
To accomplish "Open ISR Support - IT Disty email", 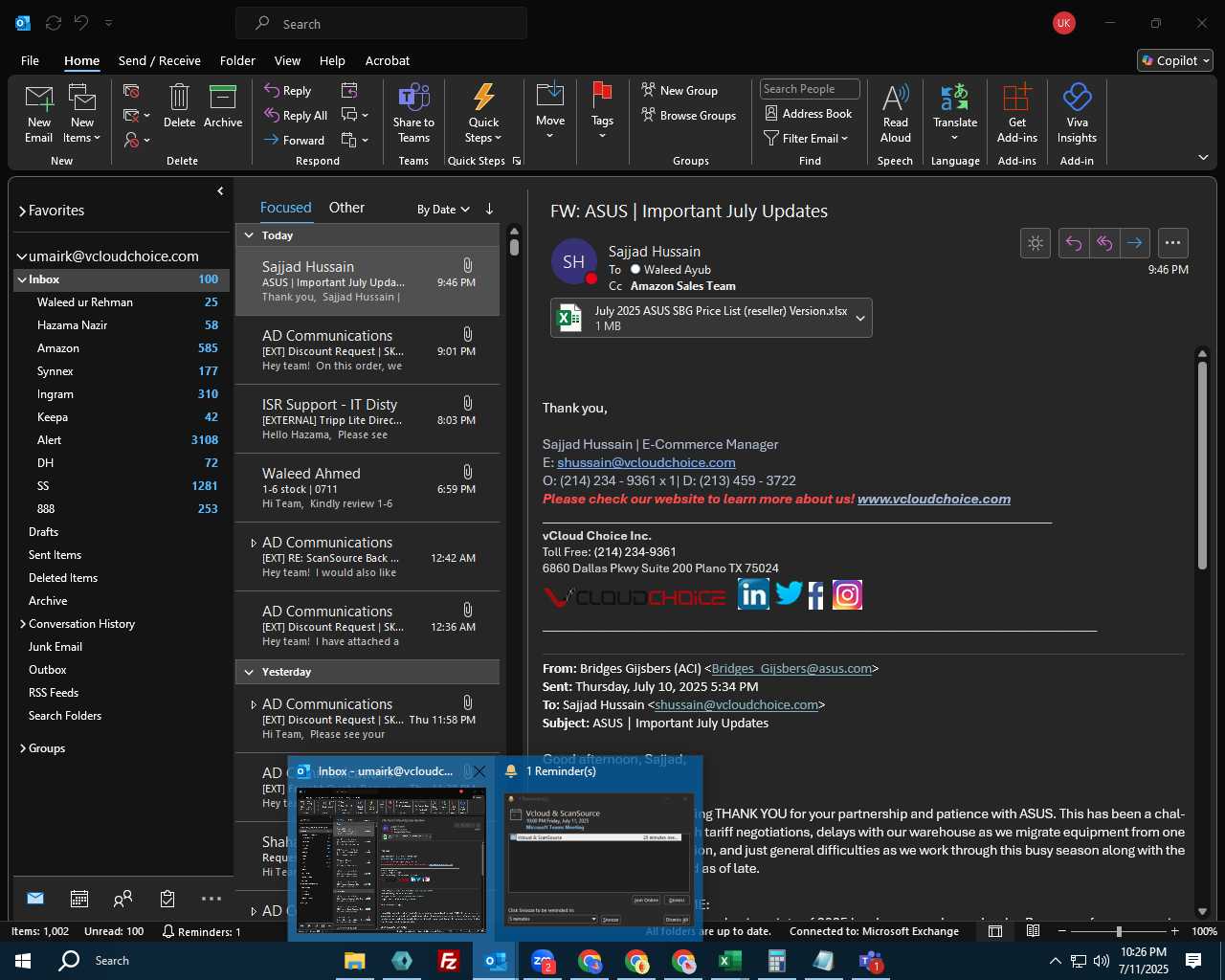I will (367, 419).
